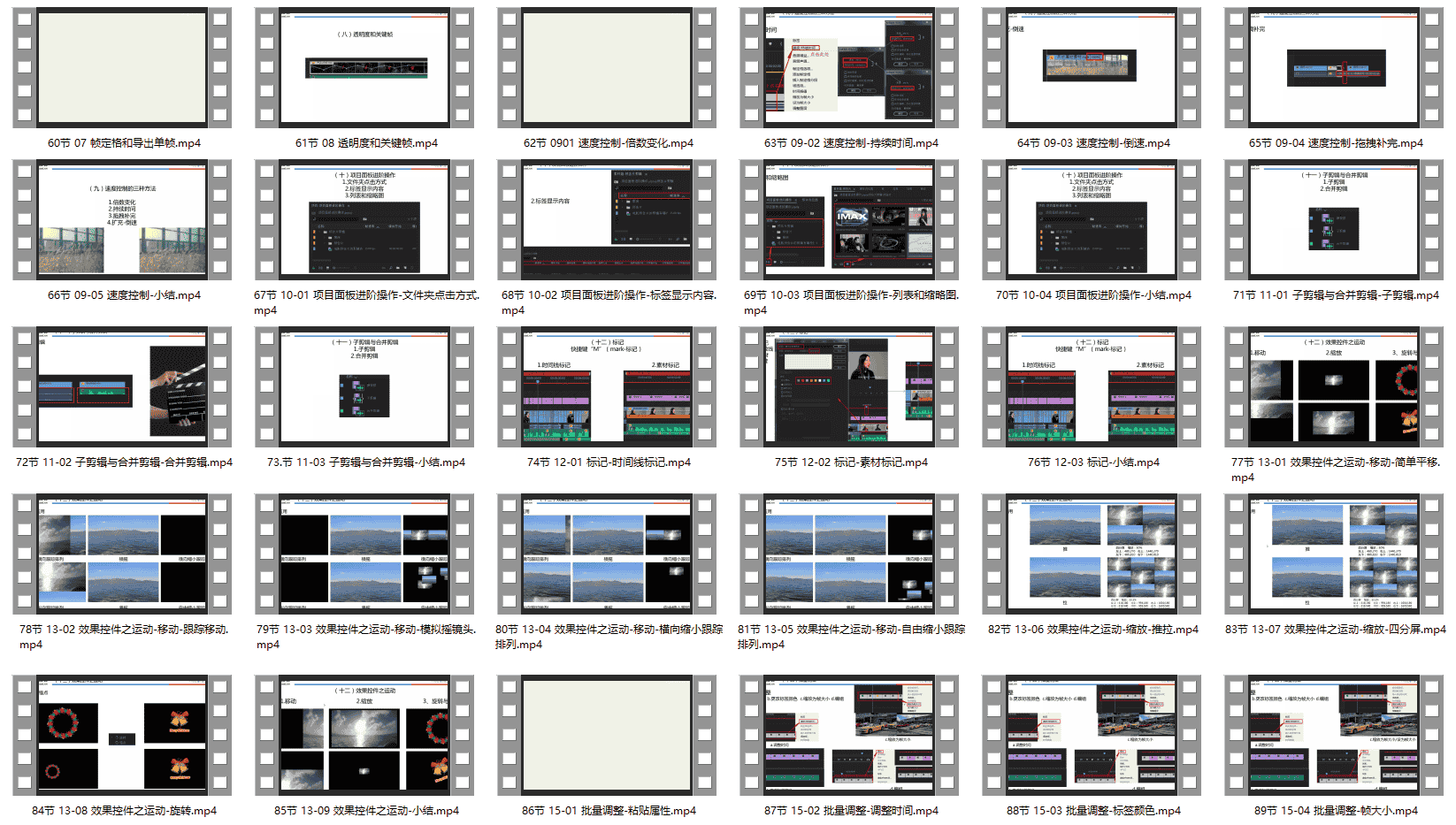
Task: Click filename 60节 07 帧定格和导出单帧.mp4
Action: pyautogui.click(x=124, y=143)
